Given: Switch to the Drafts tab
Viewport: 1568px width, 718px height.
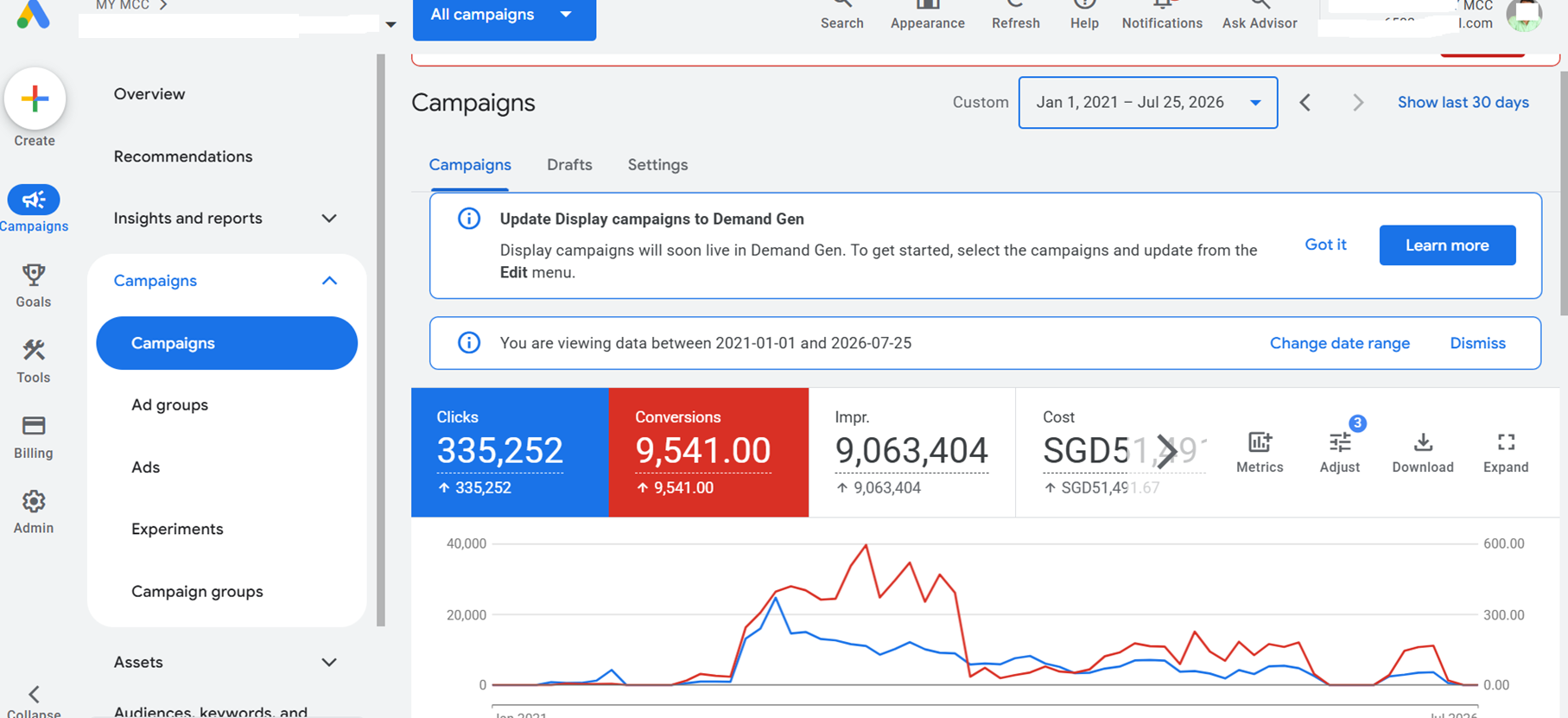Looking at the screenshot, I should 569,165.
